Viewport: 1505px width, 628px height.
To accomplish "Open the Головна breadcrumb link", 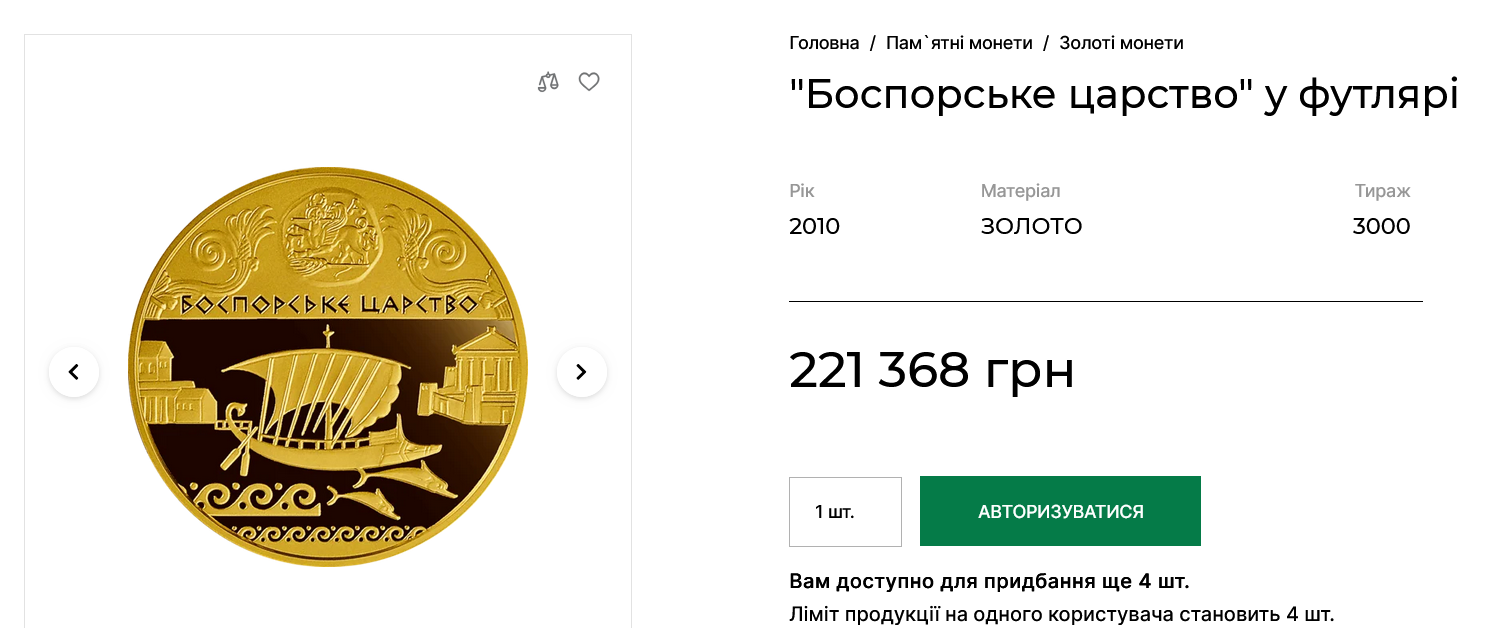I will point(824,43).
